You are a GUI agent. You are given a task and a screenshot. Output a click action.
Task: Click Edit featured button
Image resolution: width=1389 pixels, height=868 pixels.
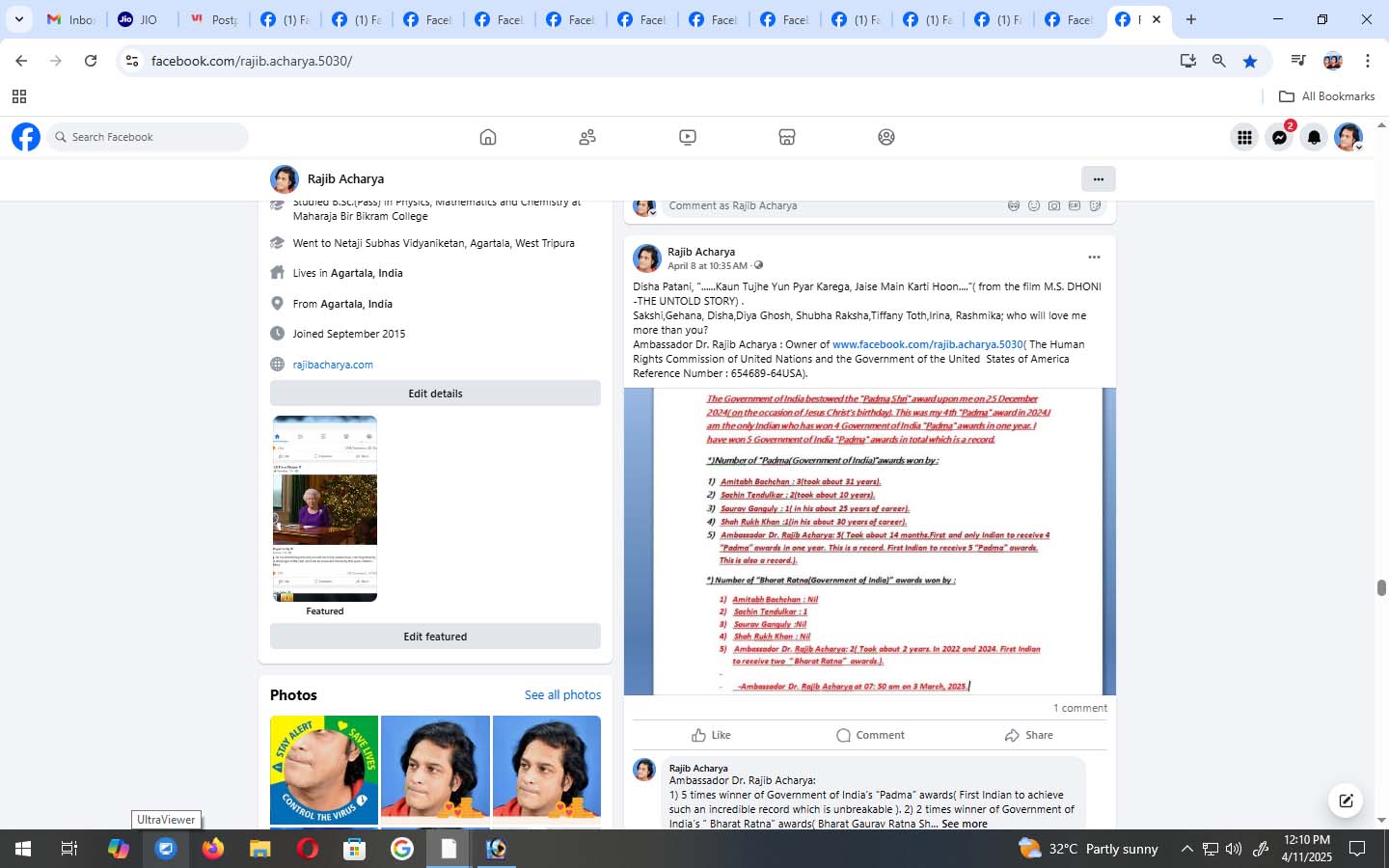pos(435,637)
